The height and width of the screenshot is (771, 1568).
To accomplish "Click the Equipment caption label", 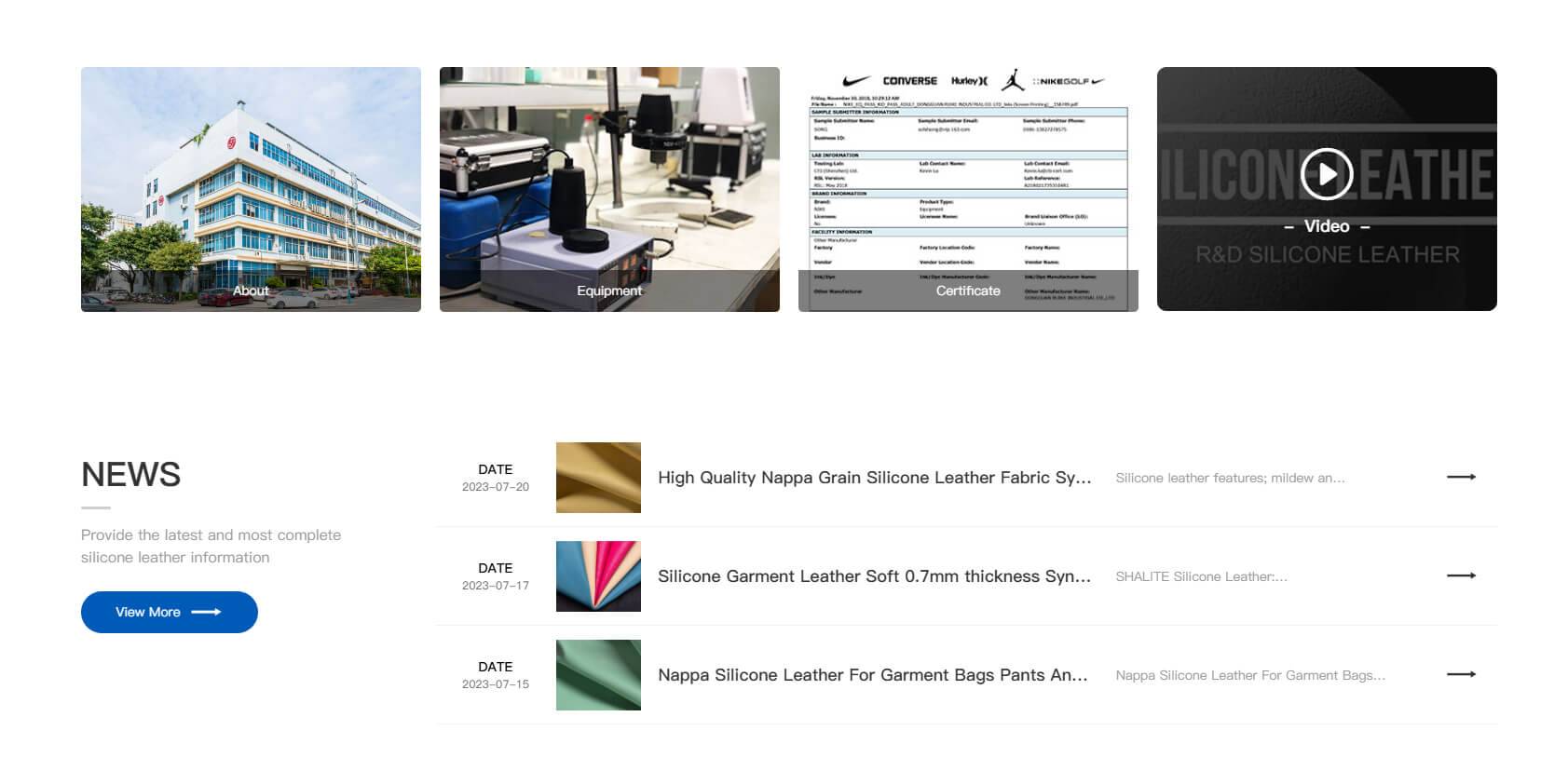I will coord(609,291).
